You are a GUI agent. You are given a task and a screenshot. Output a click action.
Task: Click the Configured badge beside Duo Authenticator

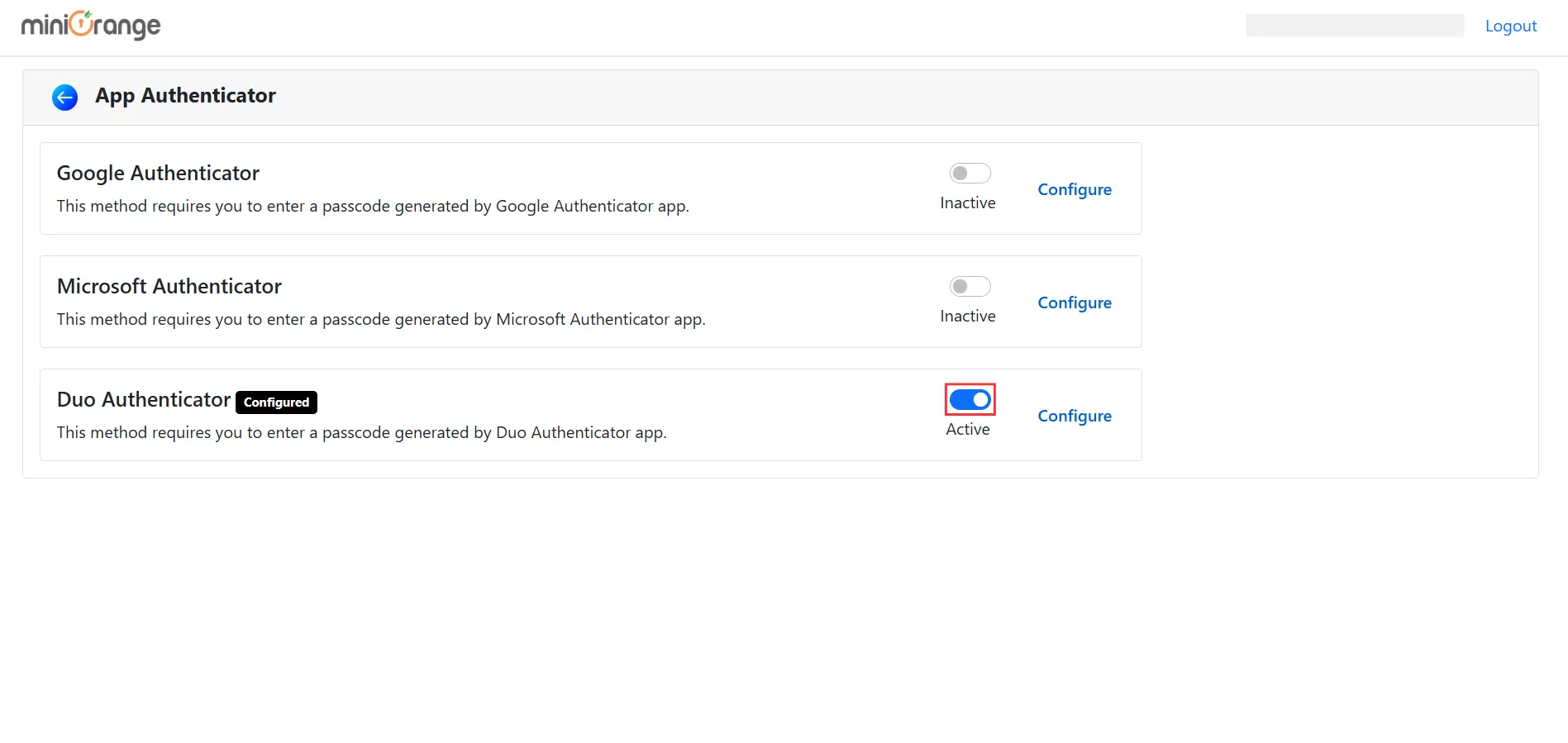coord(276,402)
